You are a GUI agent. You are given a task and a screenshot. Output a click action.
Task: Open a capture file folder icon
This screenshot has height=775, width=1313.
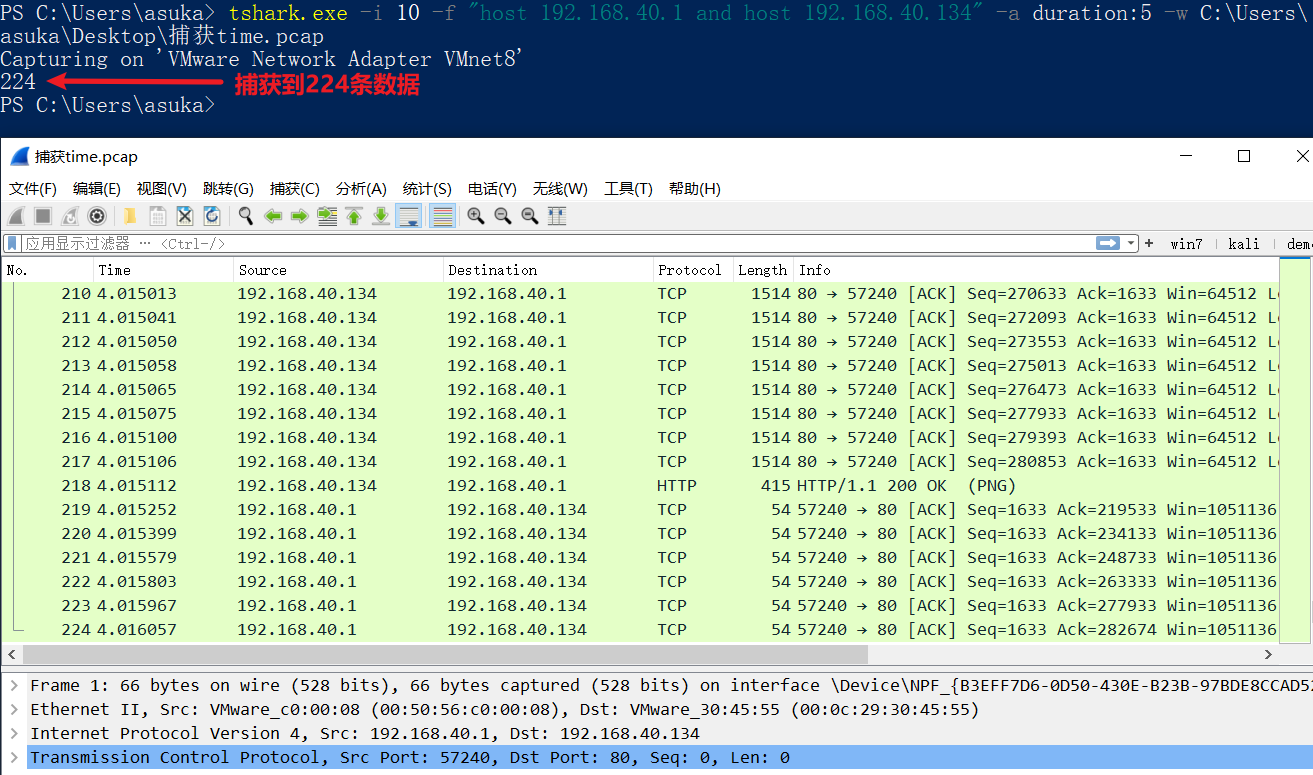(x=130, y=216)
